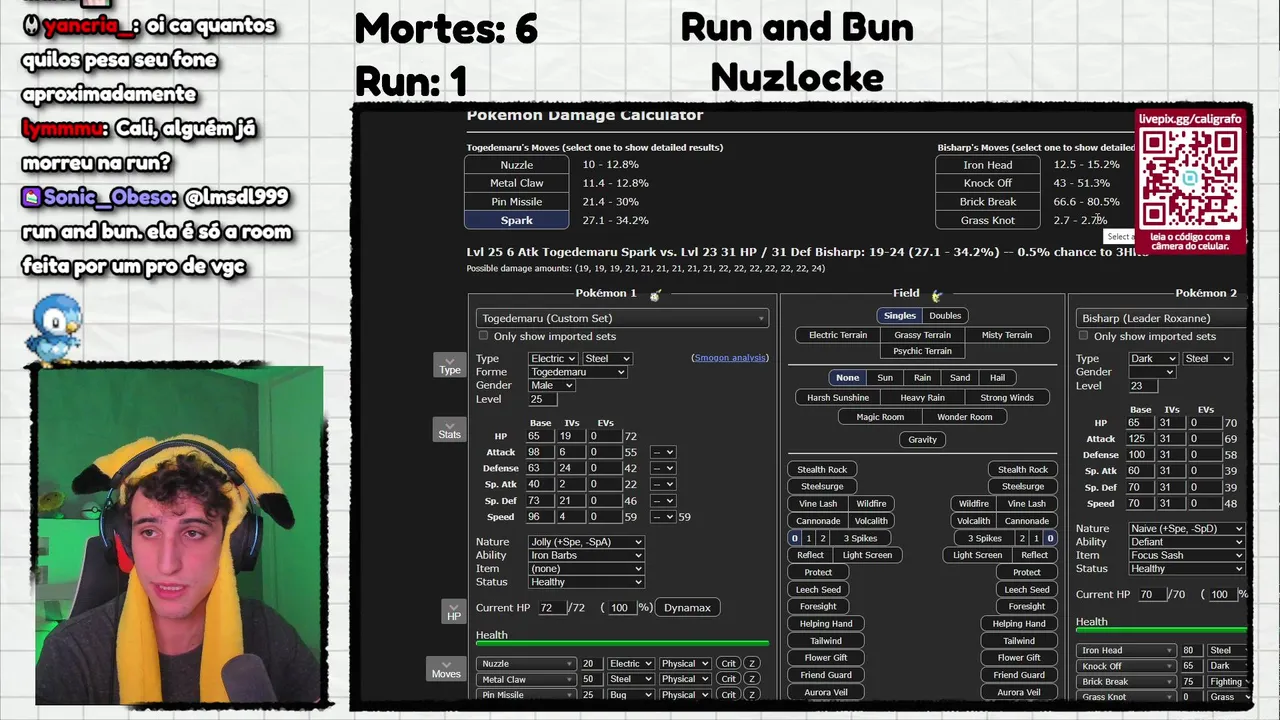Screen dimensions: 1280x720
Task: Collapse the Stats section side tab
Action: (x=450, y=429)
